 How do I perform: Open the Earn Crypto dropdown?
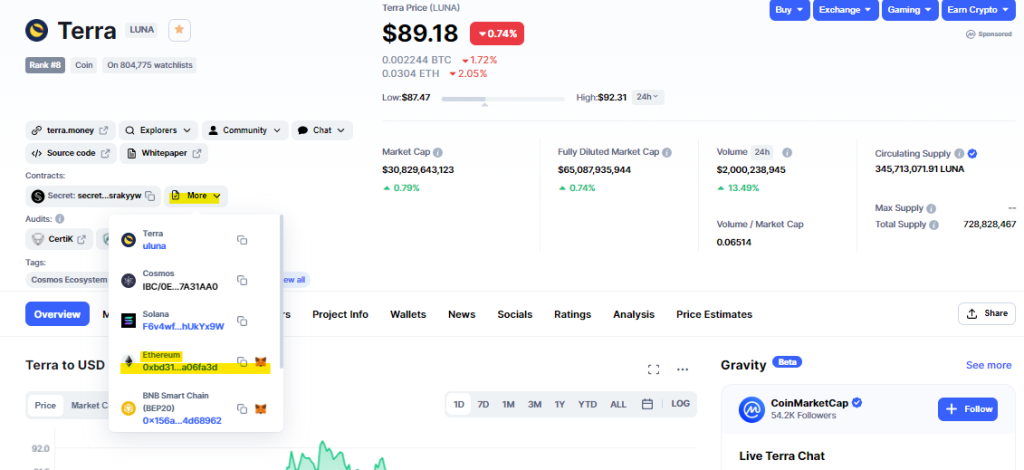click(x=978, y=10)
